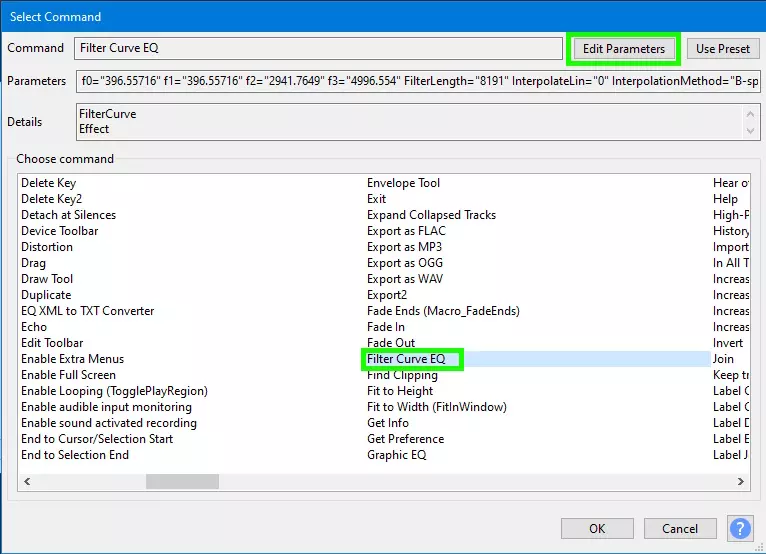The image size is (766, 554).
Task: Select Export as OGG command
Action: pos(404,263)
